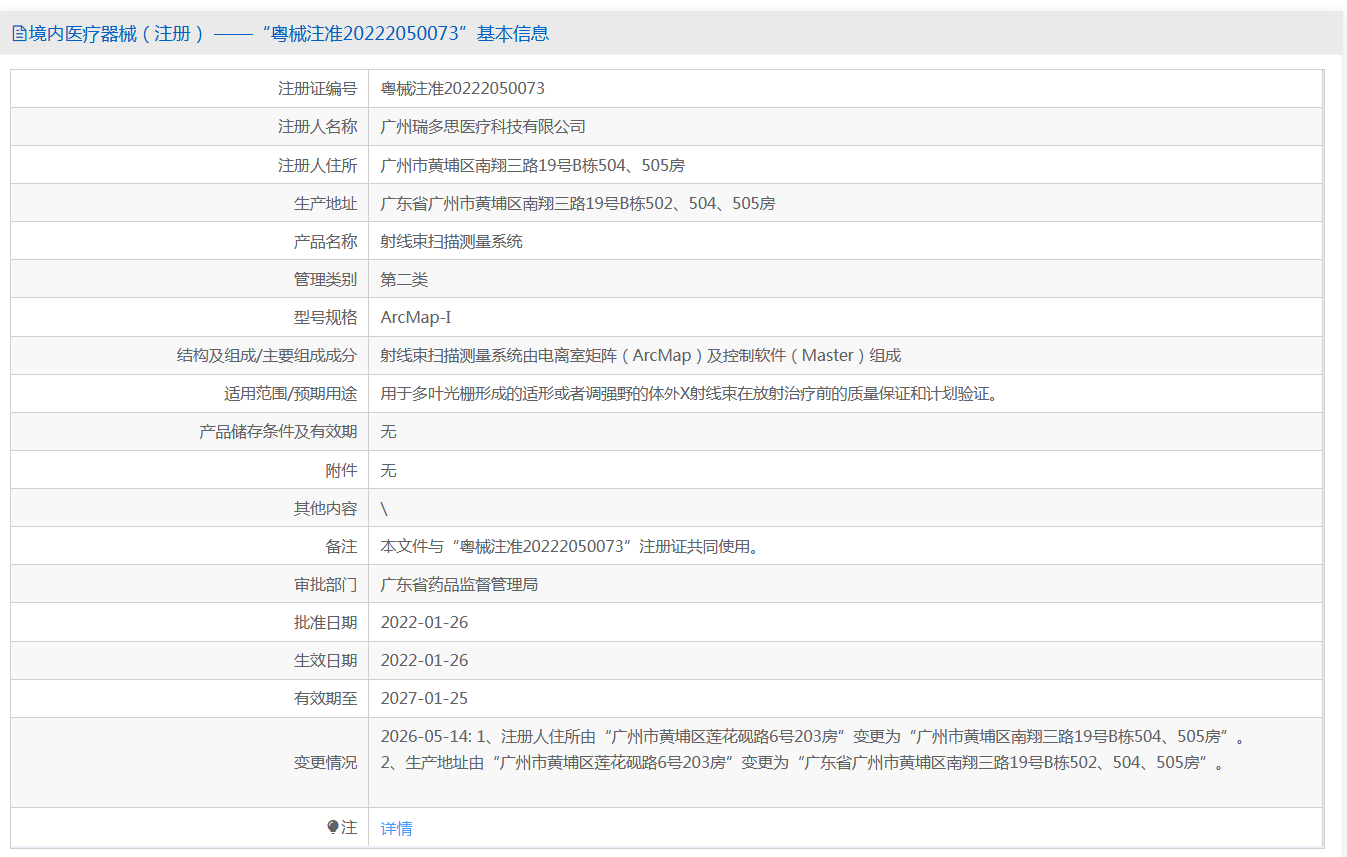Image resolution: width=1347 pixels, height=857 pixels.
Task: Click the 适用范围/预期用途 description text
Action: [x=691, y=393]
